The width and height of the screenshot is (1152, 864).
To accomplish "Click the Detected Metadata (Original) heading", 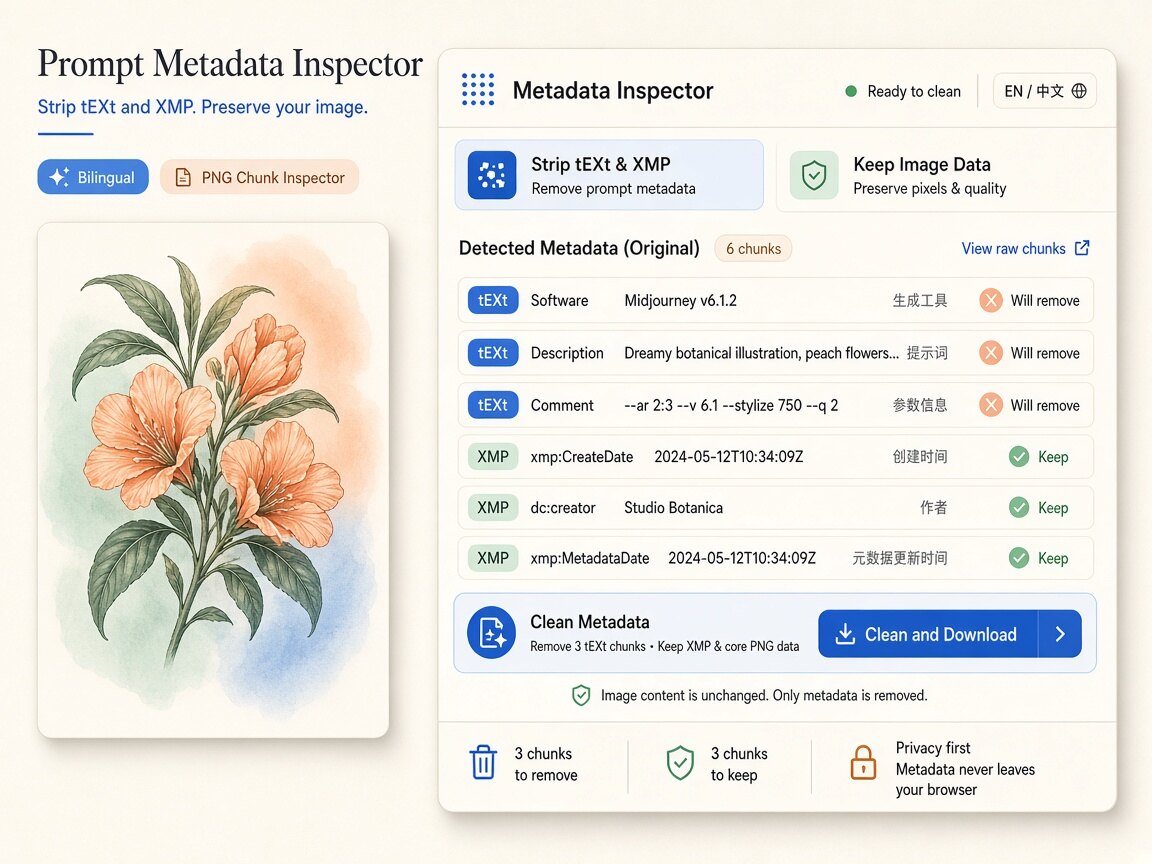I will click(579, 248).
